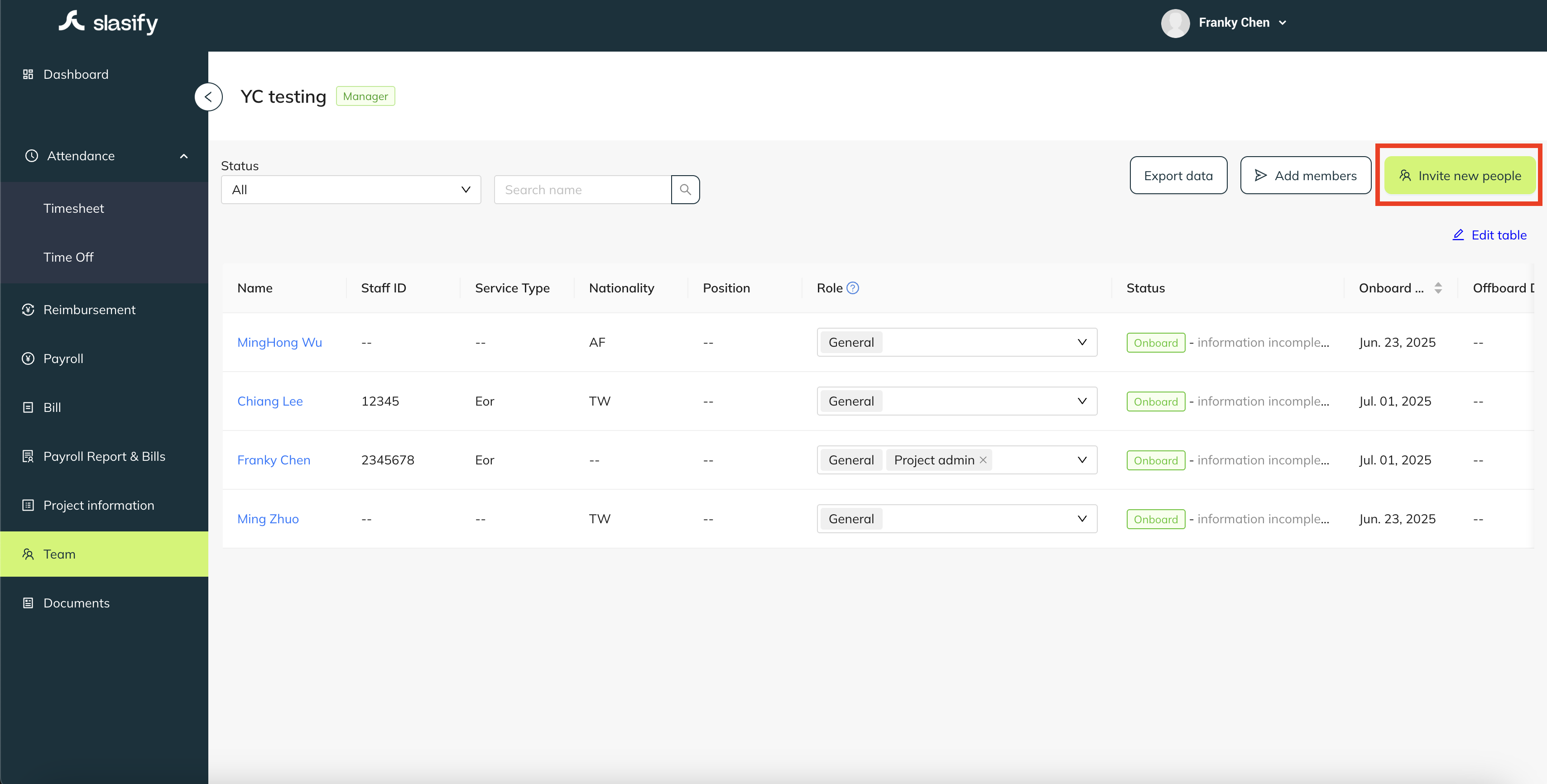Select the Team menu item
This screenshot has height=784, width=1547.
pos(104,554)
